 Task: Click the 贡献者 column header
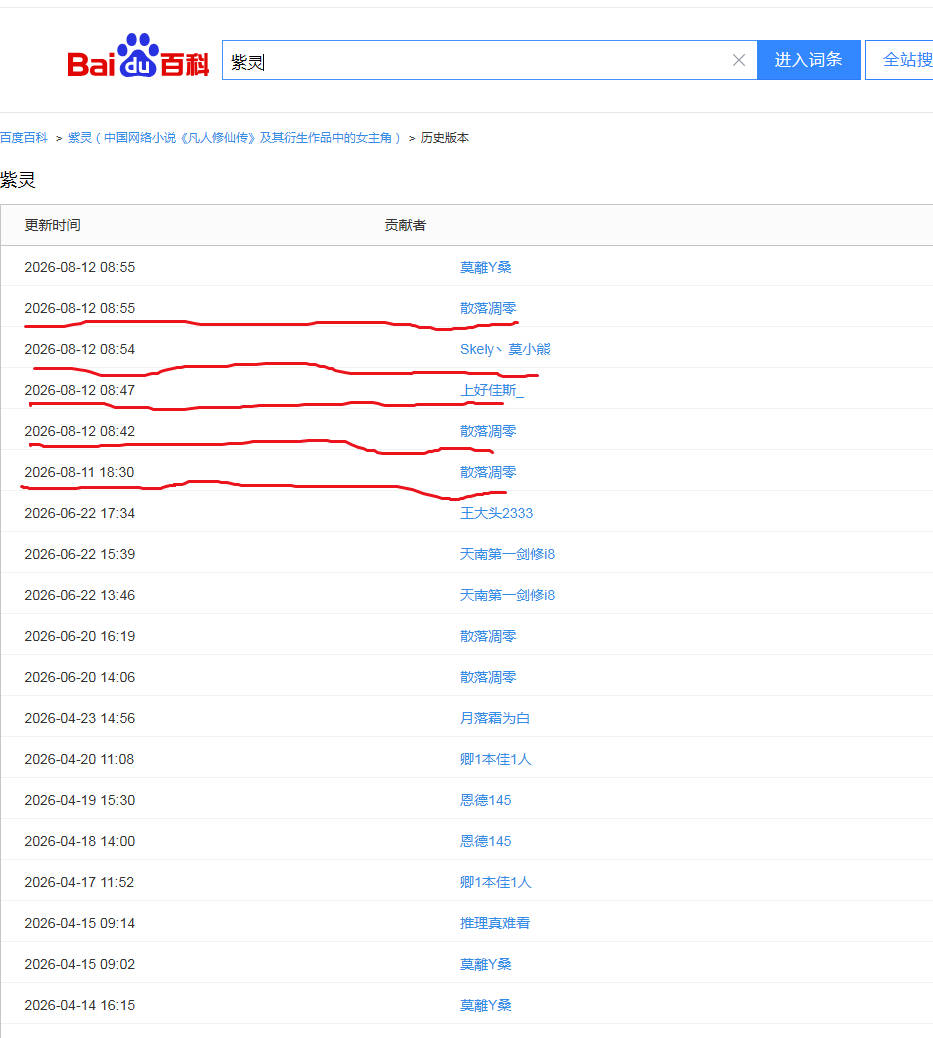pos(405,225)
